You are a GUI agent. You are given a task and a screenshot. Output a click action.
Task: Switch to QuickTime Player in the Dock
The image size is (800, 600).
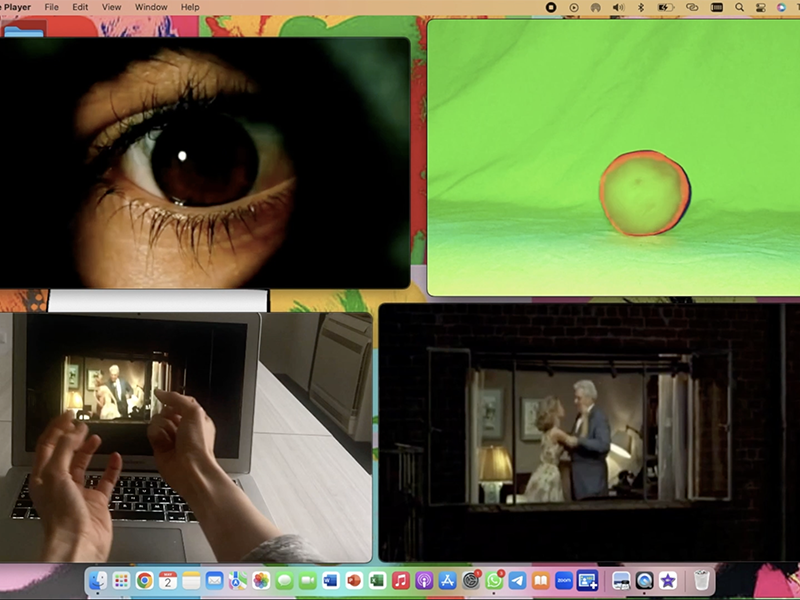pyautogui.click(x=644, y=580)
